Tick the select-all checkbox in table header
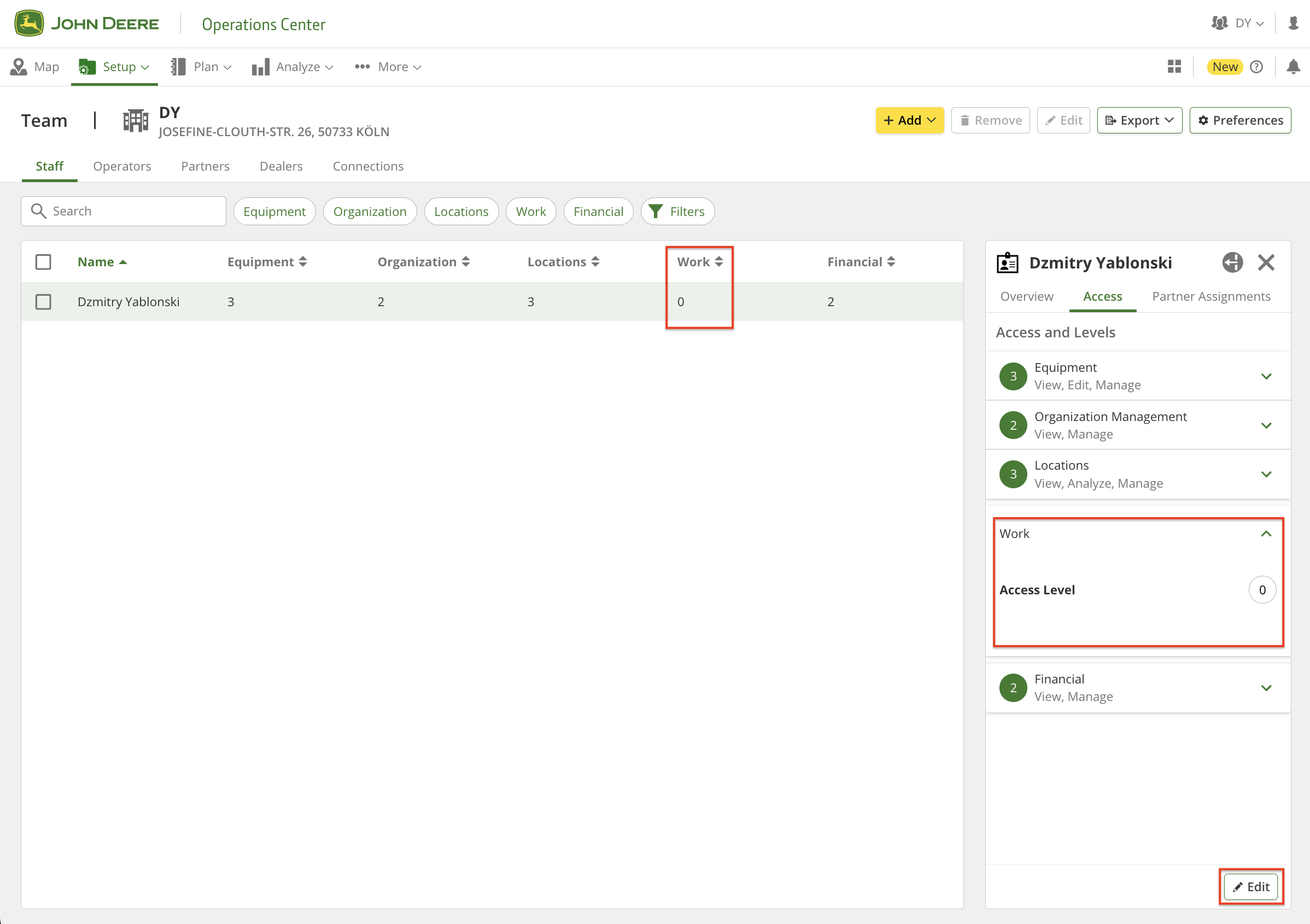The image size is (1310, 924). (x=43, y=262)
